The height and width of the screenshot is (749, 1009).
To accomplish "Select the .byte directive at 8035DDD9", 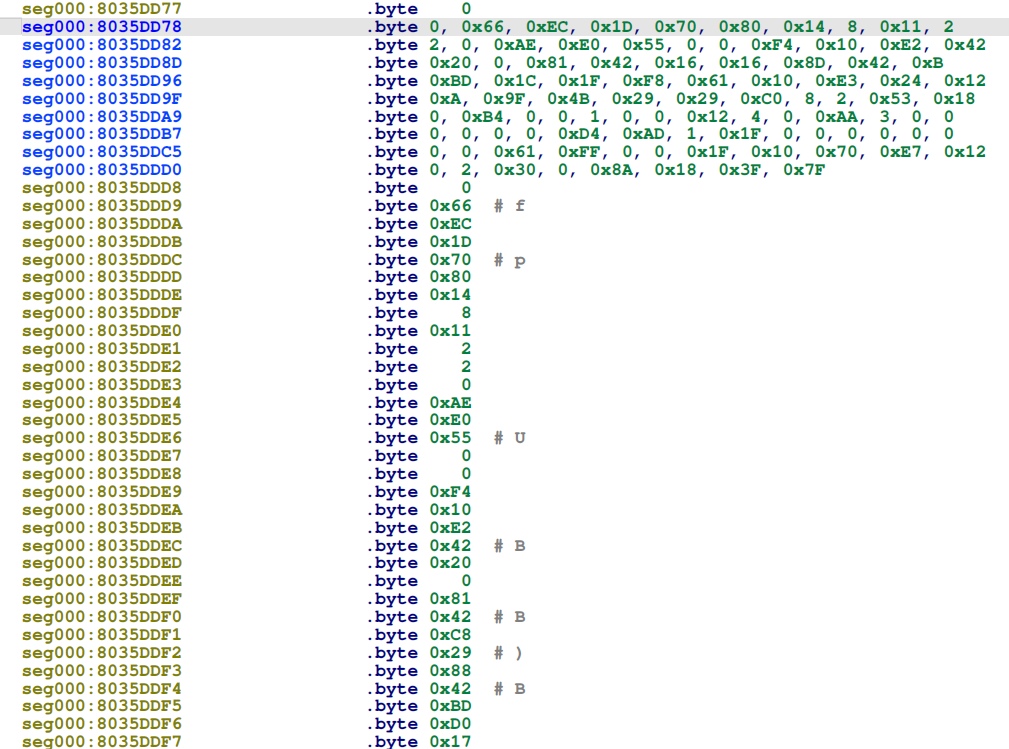I will pyautogui.click(x=393, y=206).
